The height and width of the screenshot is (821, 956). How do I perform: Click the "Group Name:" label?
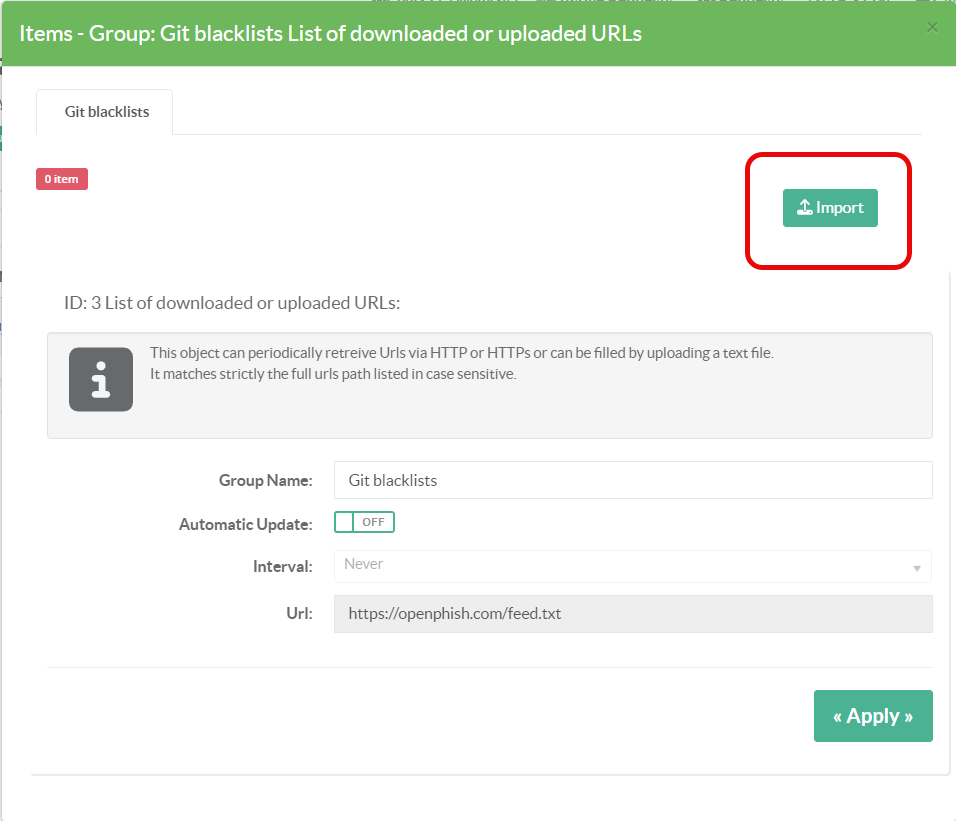point(265,480)
